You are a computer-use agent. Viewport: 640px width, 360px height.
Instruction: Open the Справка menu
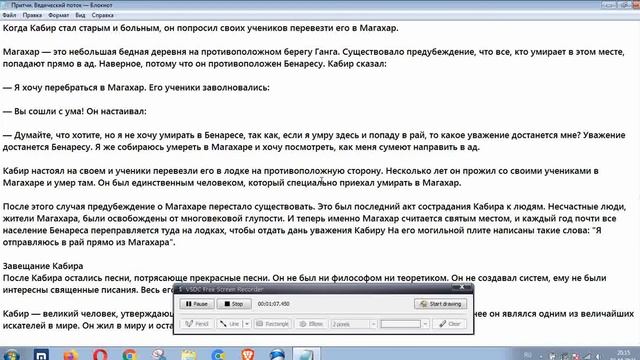pos(102,15)
